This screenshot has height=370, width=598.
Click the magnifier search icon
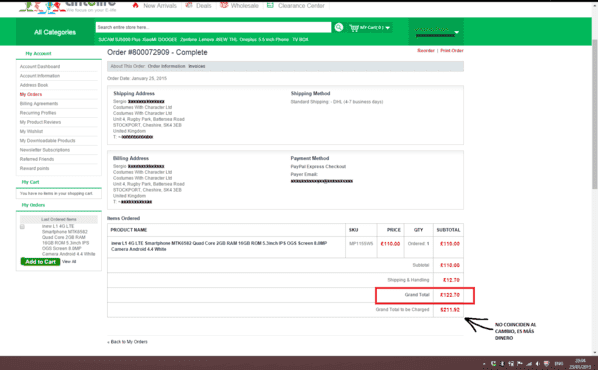pyautogui.click(x=339, y=27)
